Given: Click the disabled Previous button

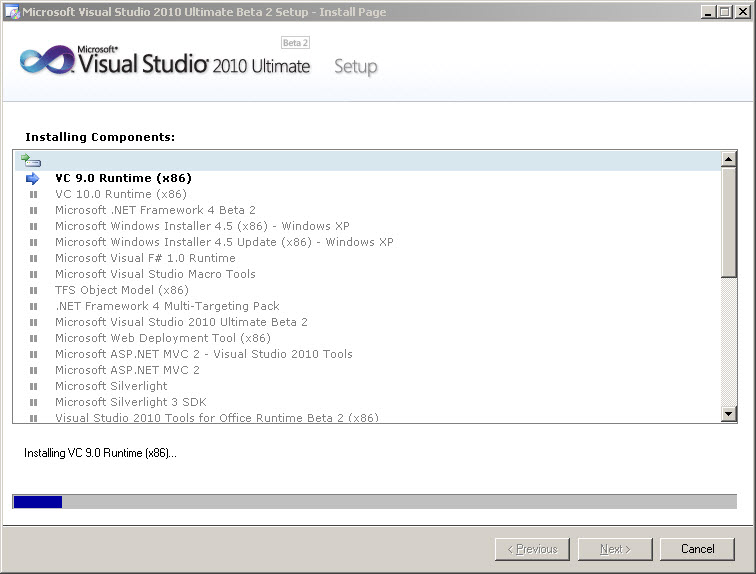Looking at the screenshot, I should [x=532, y=549].
